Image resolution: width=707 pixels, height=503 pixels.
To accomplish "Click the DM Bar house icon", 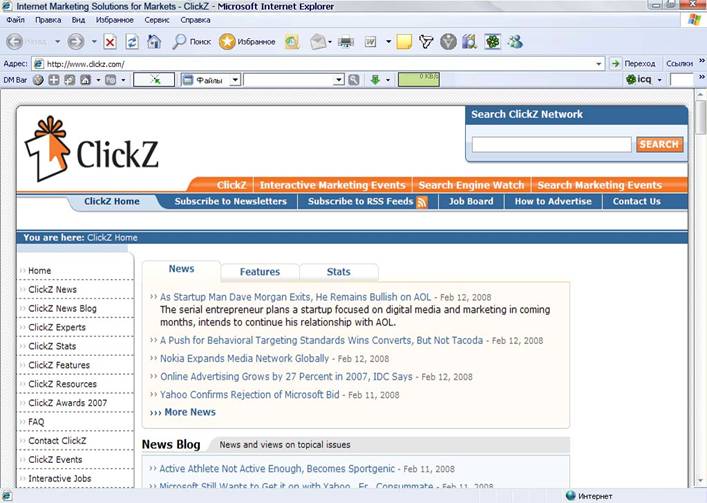I will point(85,80).
